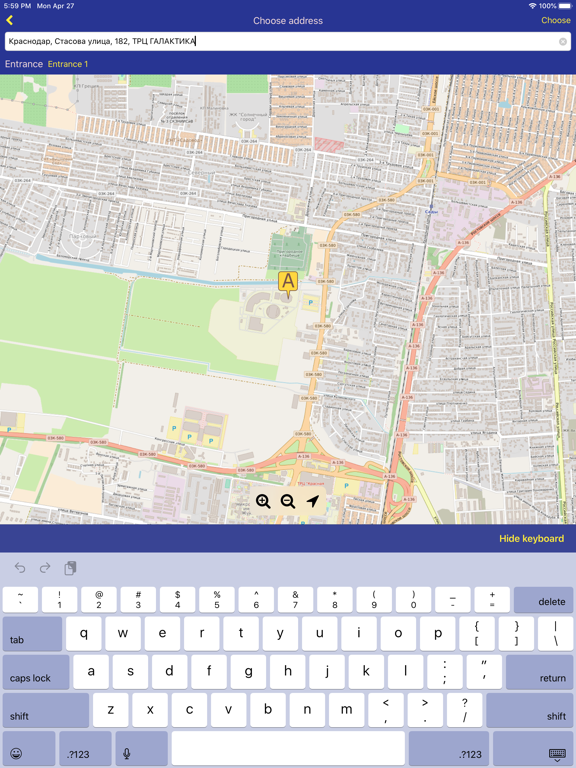Viewport: 576px width, 768px height.
Task: Tap redo icon above keyboard
Action: (45, 568)
